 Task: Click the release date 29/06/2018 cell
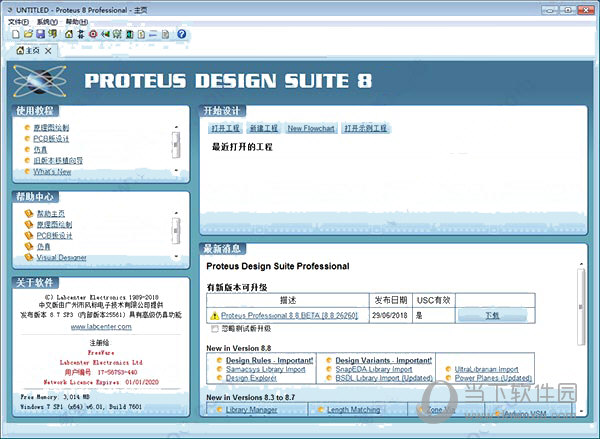pyautogui.click(x=390, y=316)
